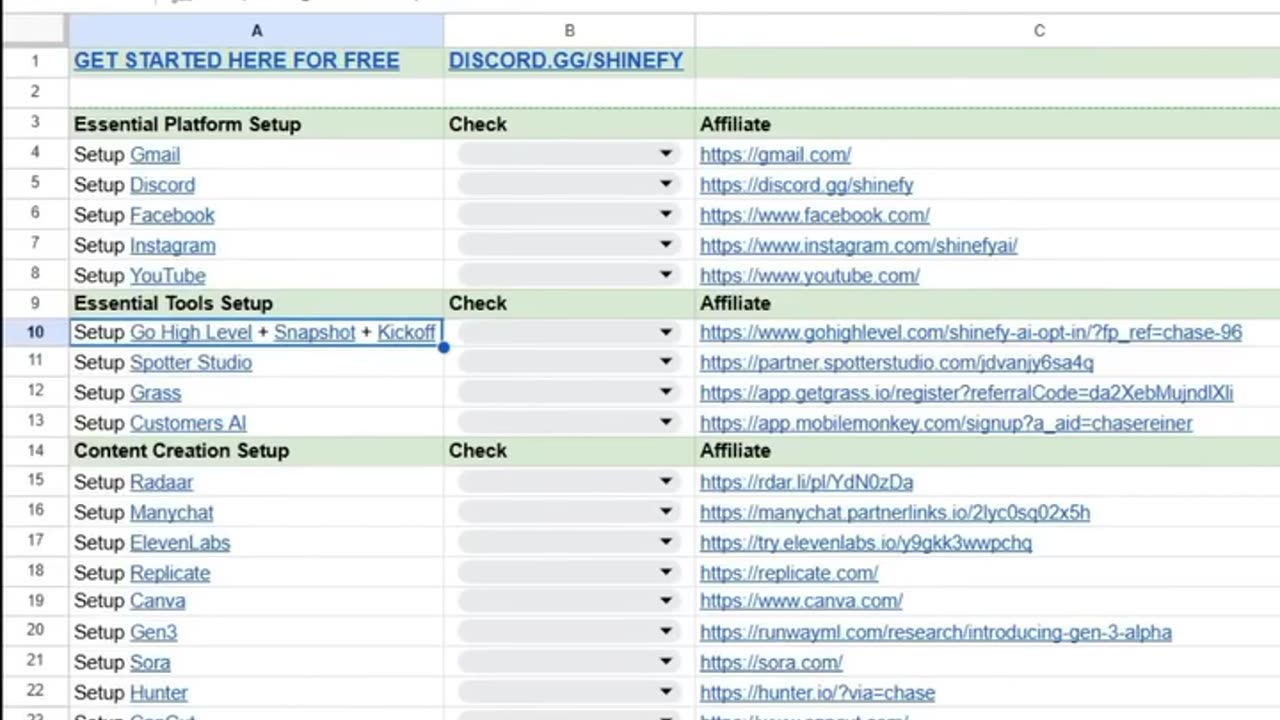The height and width of the screenshot is (720, 1280).
Task: Open the Check dropdown for Spotter Studio row
Action: tap(567, 362)
